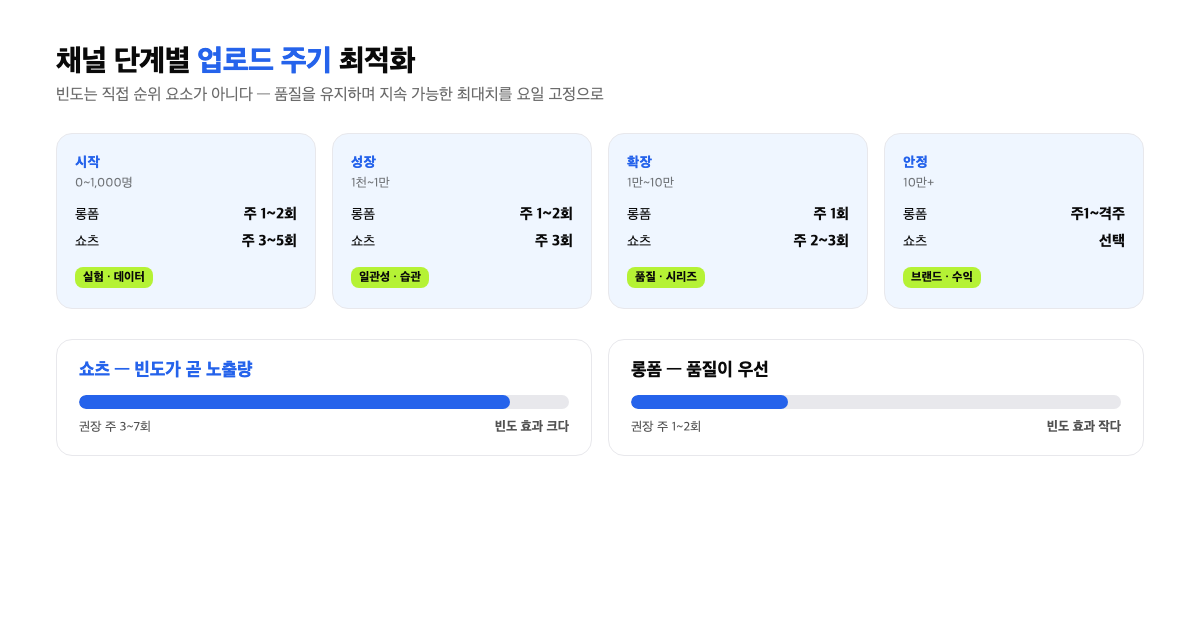This screenshot has width=1200, height=640.
Task: Click the 쇼츠 — 빈도가 곧 노출량 heading
Action: [x=165, y=369]
